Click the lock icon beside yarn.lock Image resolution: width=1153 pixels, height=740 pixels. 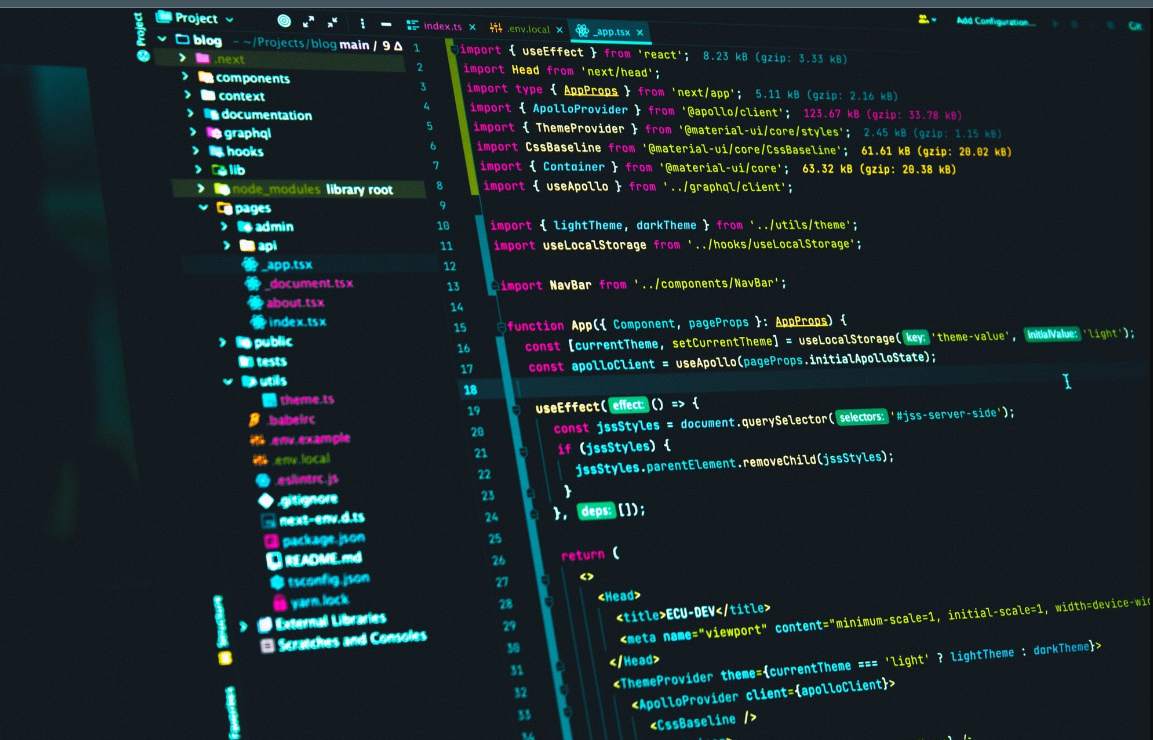tap(279, 602)
